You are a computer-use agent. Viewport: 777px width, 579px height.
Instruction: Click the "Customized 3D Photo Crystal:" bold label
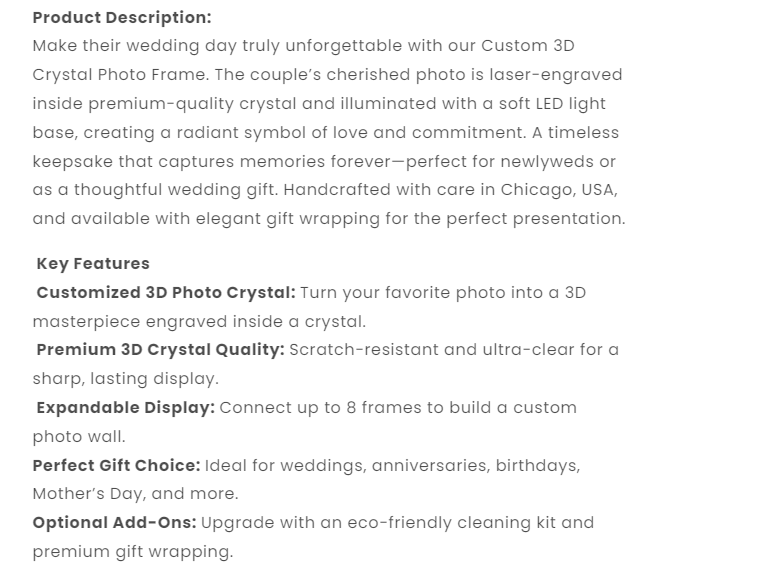coord(166,293)
